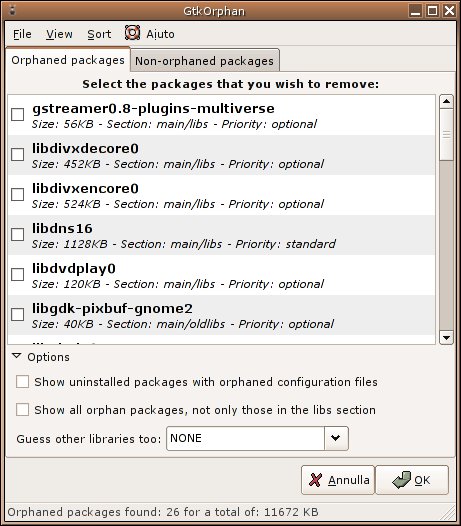Image resolution: width=461 pixels, height=526 pixels.
Task: Click the scrollbar up arrow
Action: tap(446, 101)
